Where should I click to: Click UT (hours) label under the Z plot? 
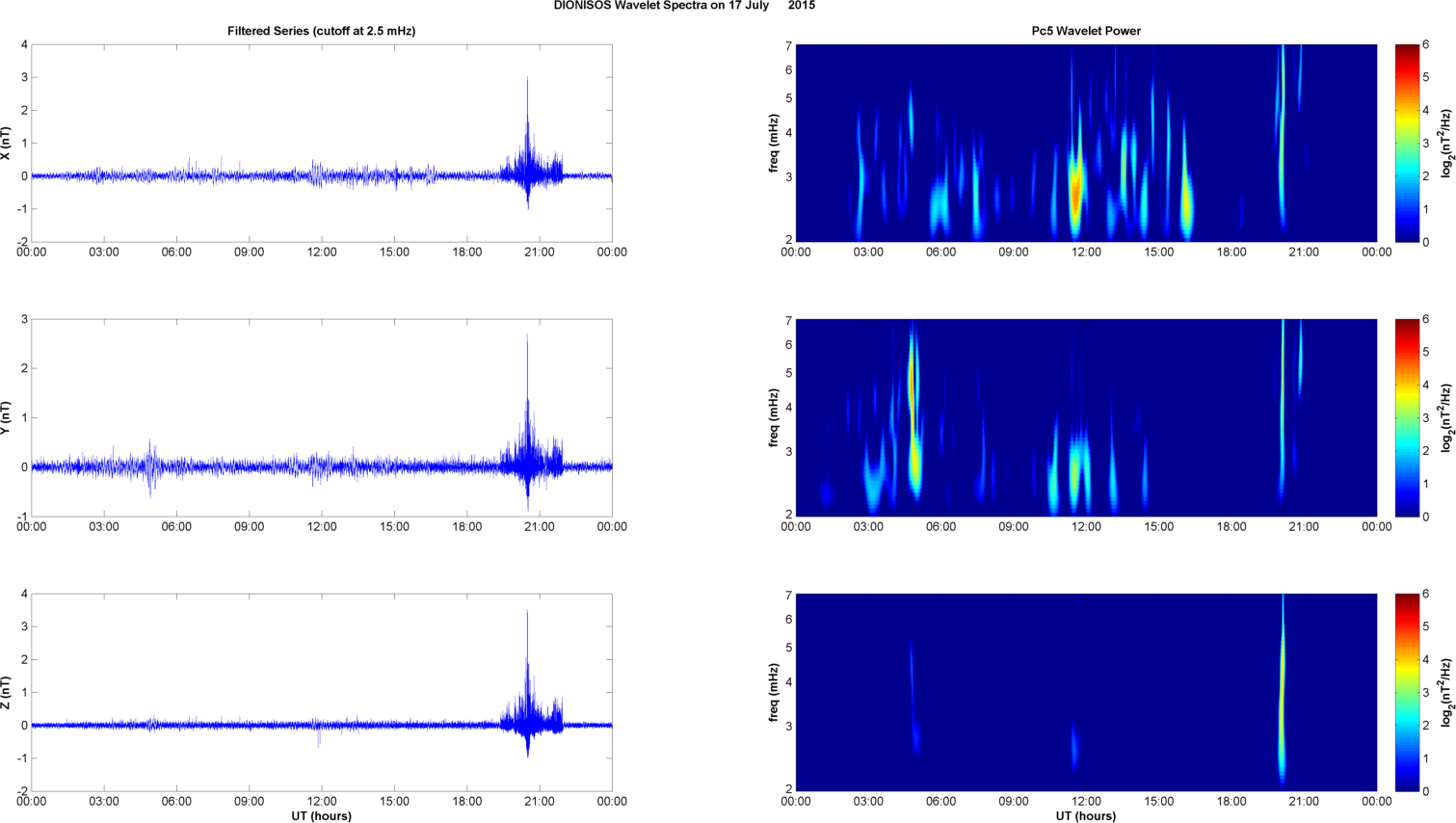coord(321,815)
